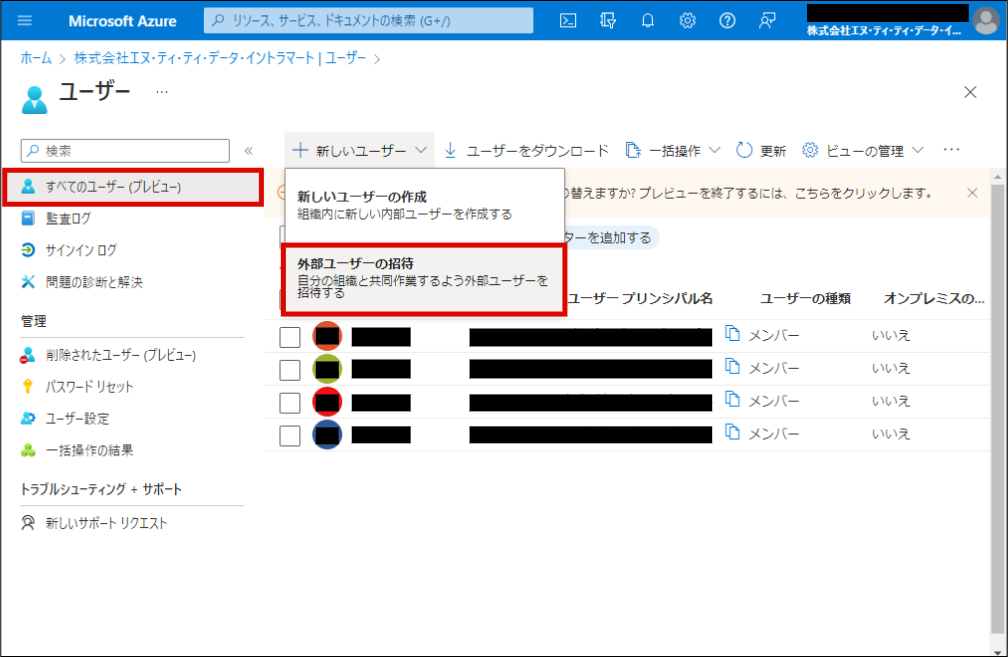This screenshot has height=657, width=1008.
Task: Open the notifications bell
Action: point(648,20)
